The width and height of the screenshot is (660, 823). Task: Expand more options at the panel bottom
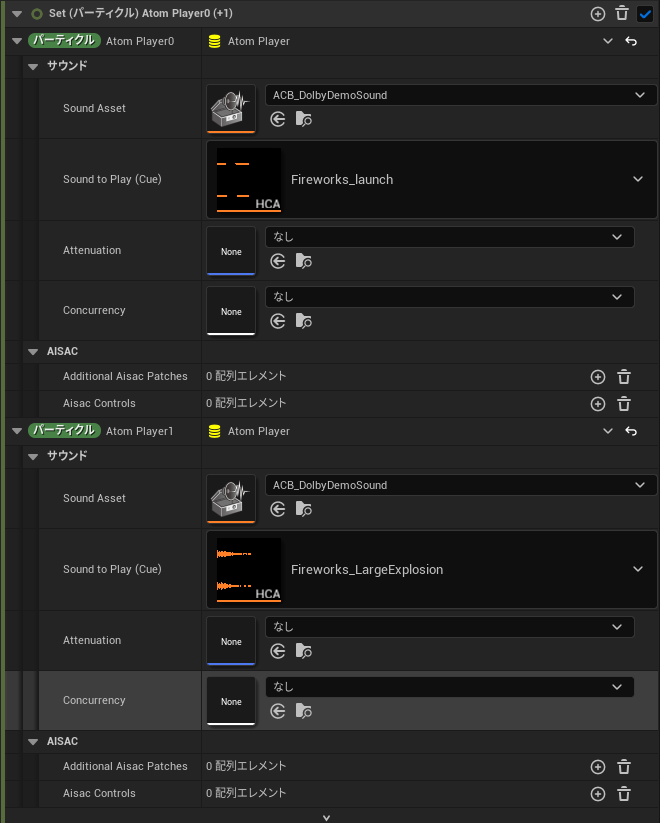[x=326, y=818]
